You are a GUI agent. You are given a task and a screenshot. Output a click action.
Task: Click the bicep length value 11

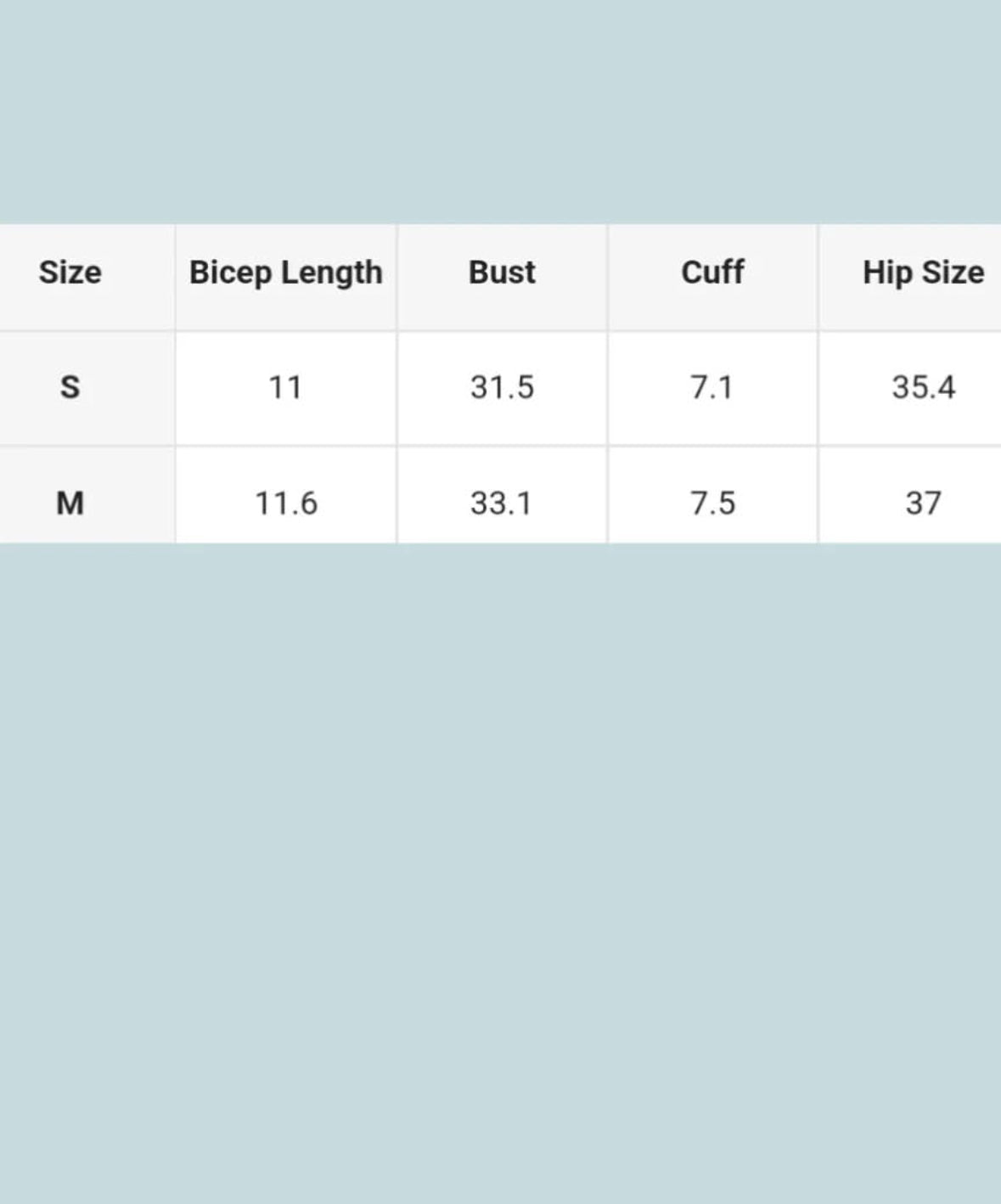point(285,387)
